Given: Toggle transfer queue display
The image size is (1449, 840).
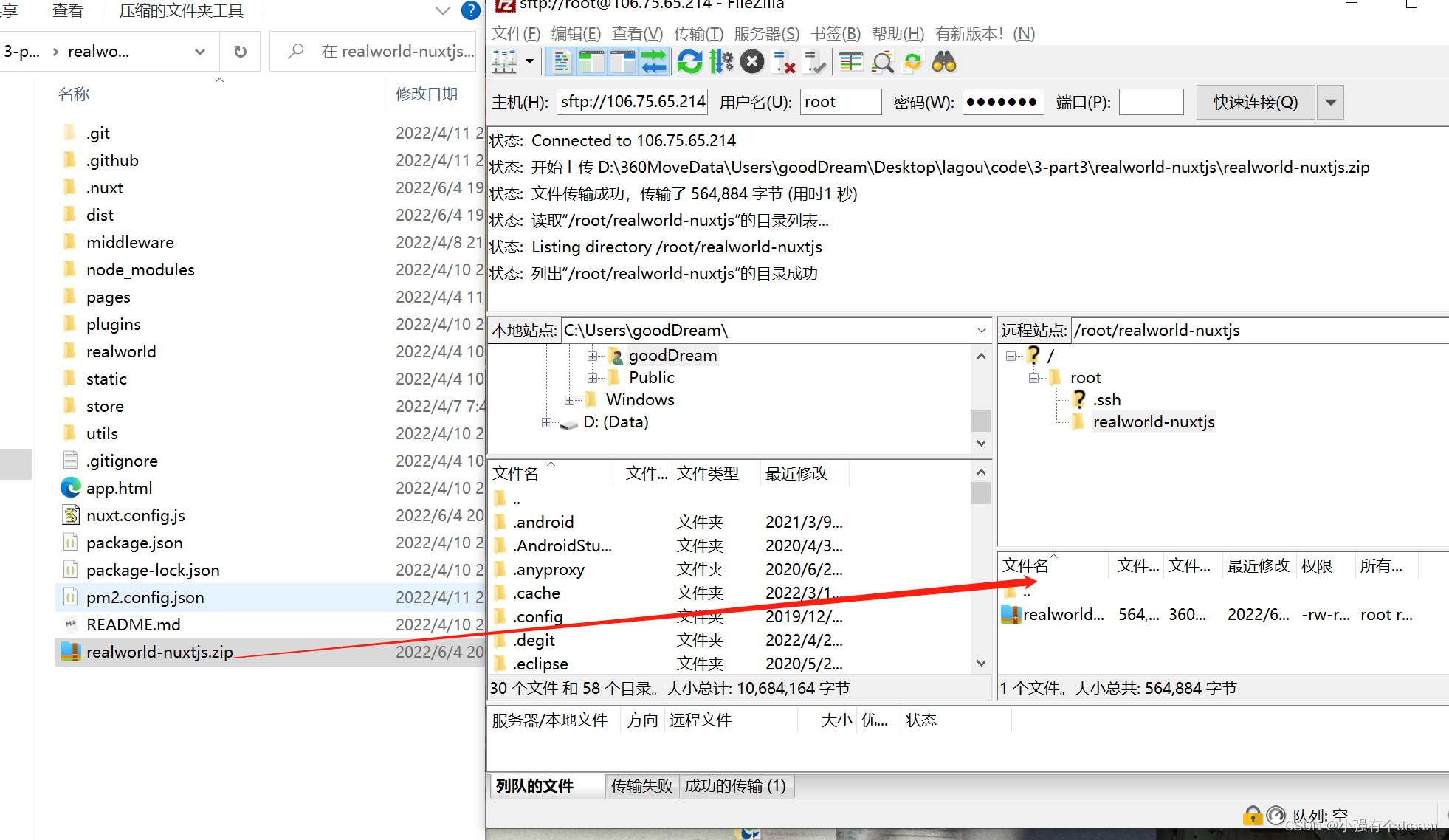Looking at the screenshot, I should click(654, 62).
